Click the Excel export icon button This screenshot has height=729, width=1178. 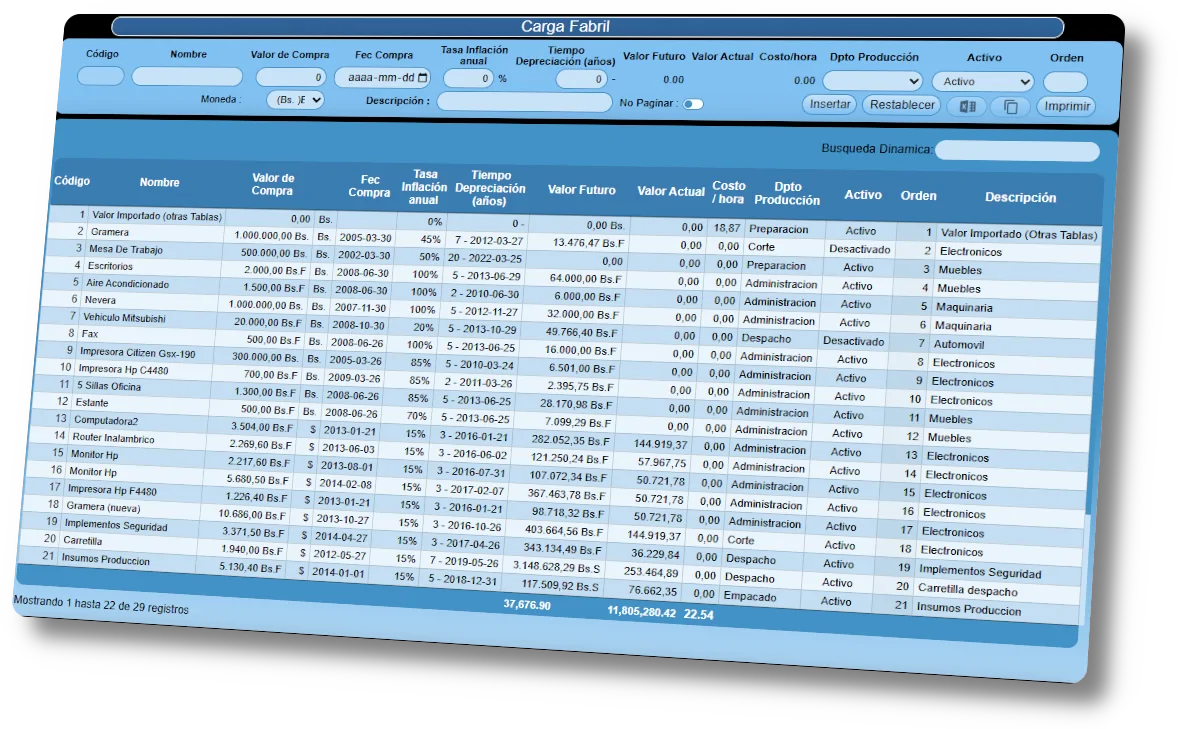point(967,106)
